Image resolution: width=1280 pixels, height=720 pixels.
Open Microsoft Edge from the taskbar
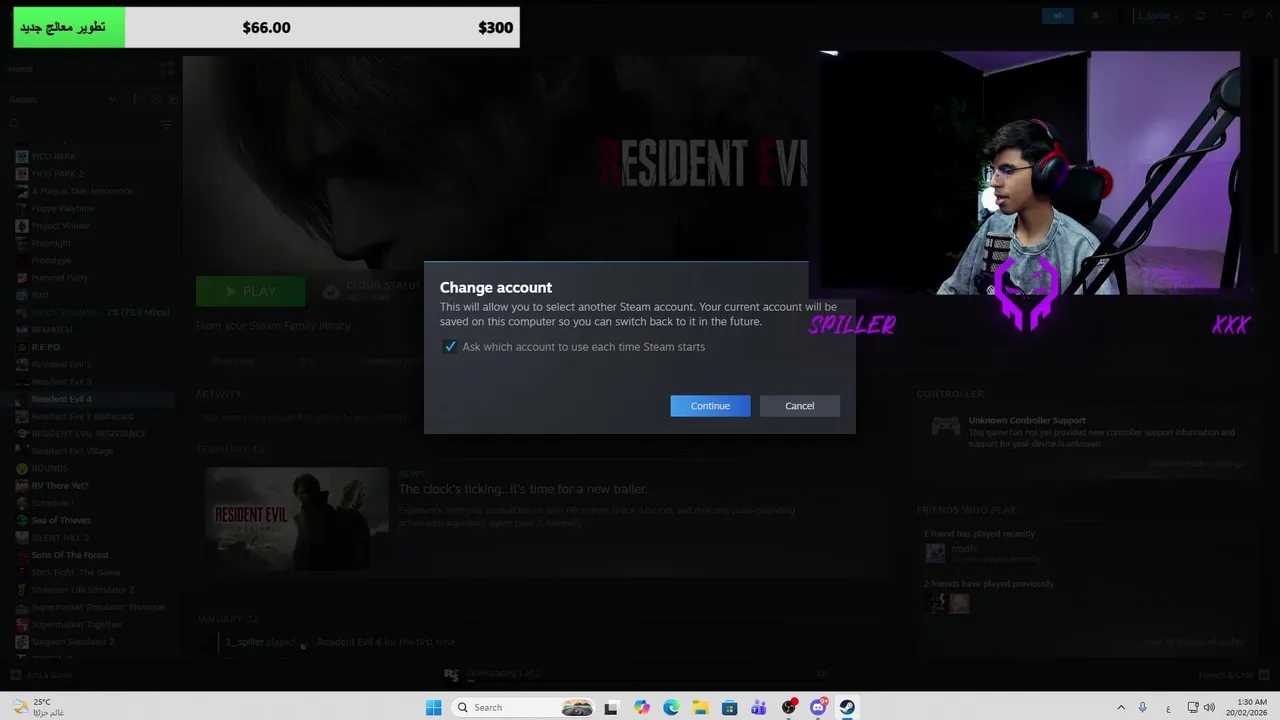pyautogui.click(x=671, y=707)
